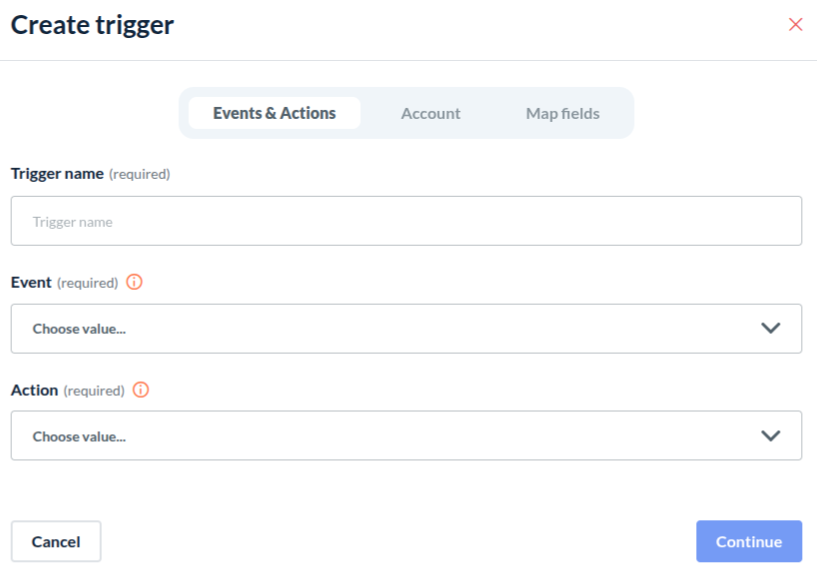Click '(required)' text next to Trigger name

click(x=139, y=174)
